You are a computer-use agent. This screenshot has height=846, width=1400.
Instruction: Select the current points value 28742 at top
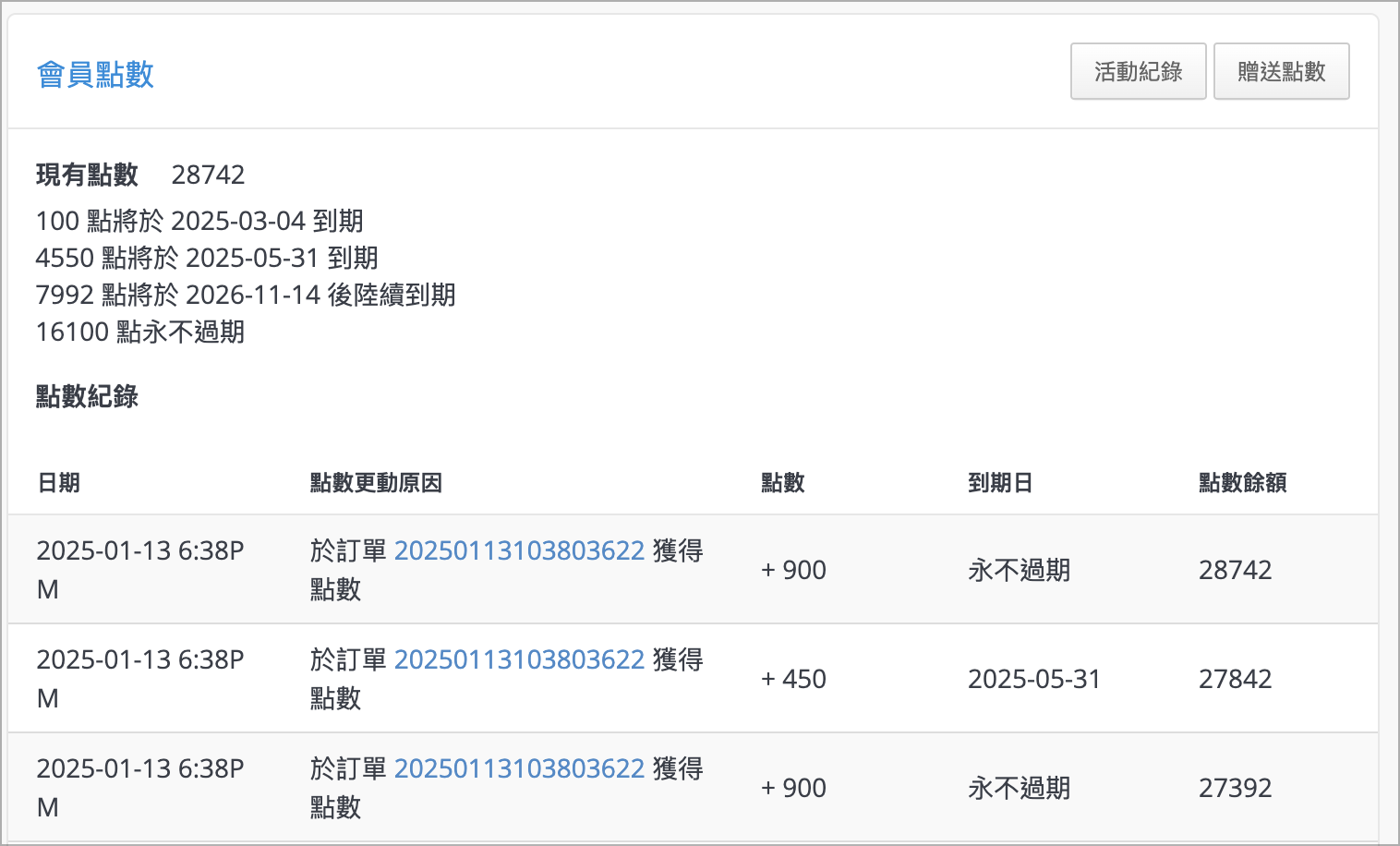tap(208, 175)
